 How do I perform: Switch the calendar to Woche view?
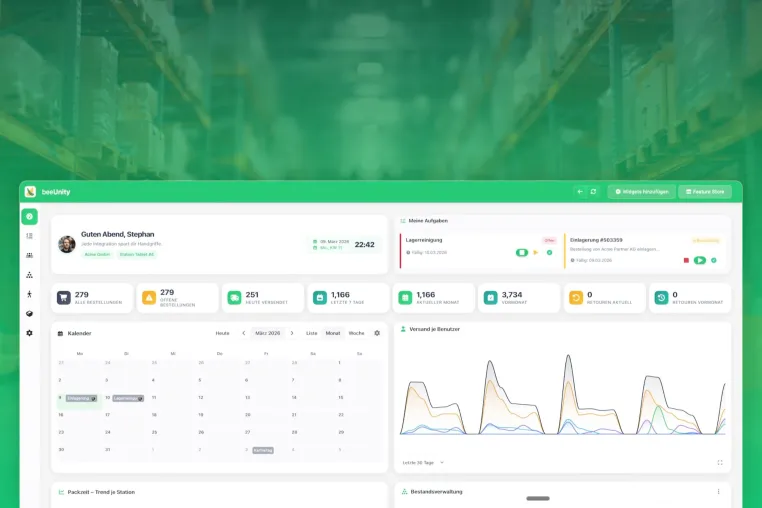pyautogui.click(x=356, y=333)
